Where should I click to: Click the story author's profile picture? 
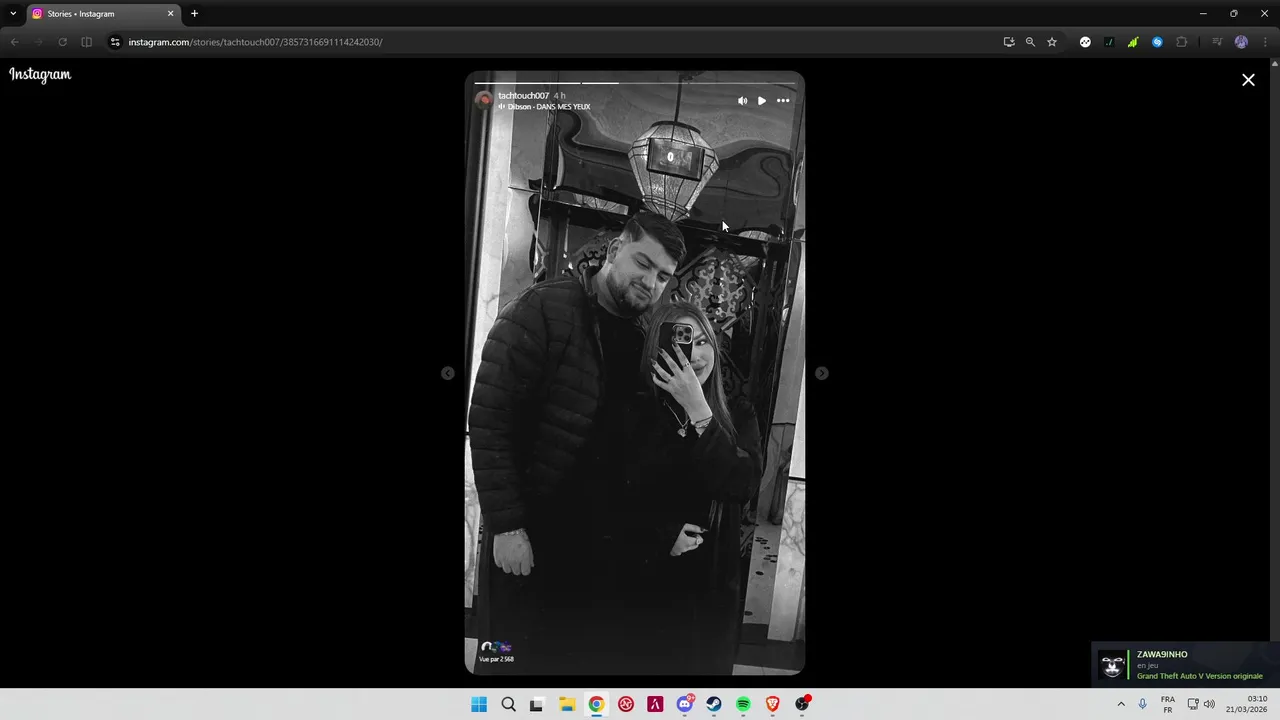click(484, 100)
